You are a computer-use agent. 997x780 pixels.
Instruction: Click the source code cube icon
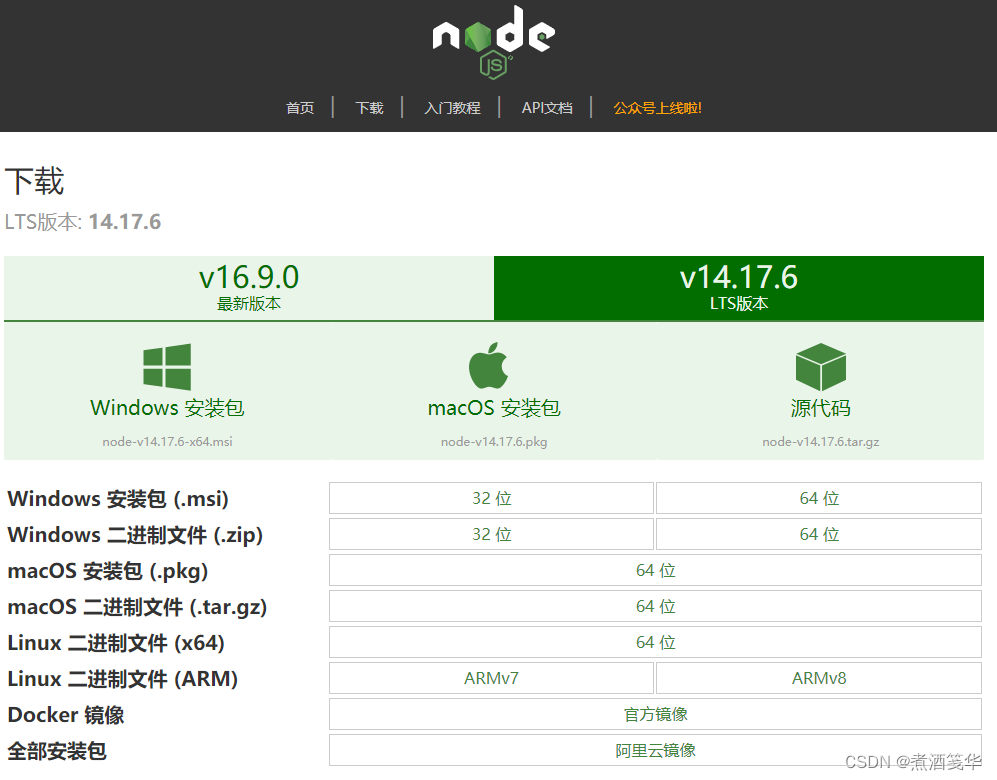click(820, 367)
